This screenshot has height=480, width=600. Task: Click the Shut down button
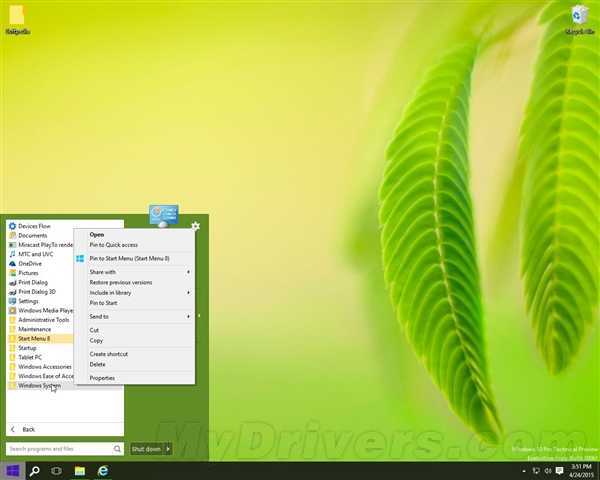[147, 449]
